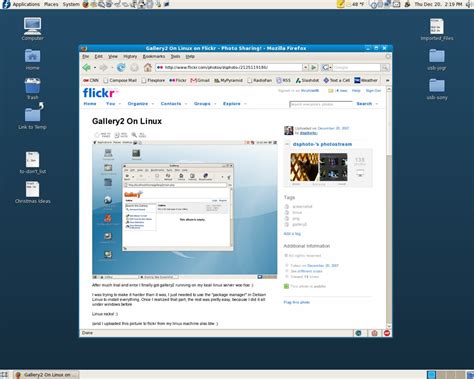Open the Link to Temp folder icon
This screenshot has height=379, width=474.
point(33,116)
